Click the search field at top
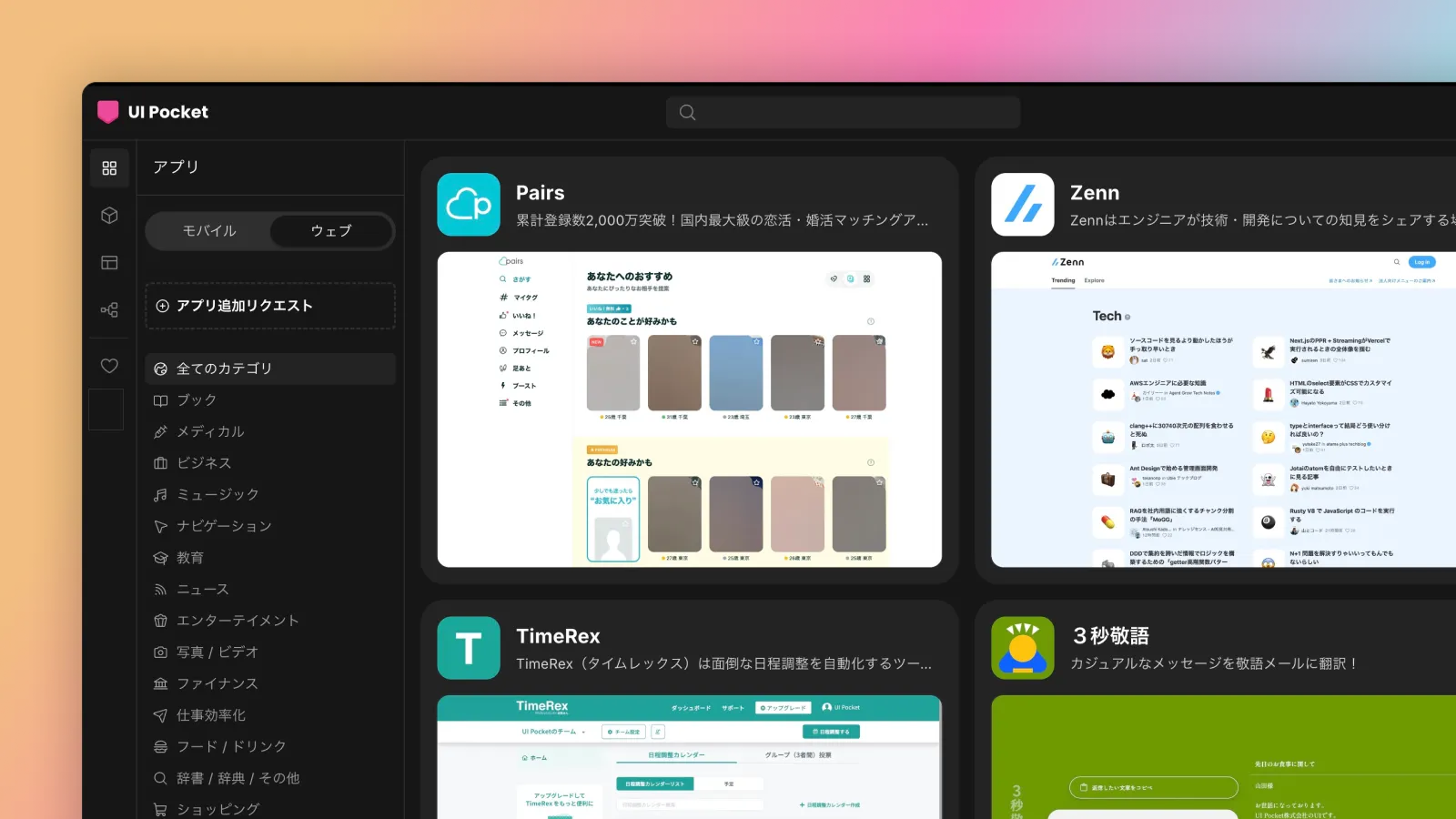 pyautogui.click(x=844, y=113)
